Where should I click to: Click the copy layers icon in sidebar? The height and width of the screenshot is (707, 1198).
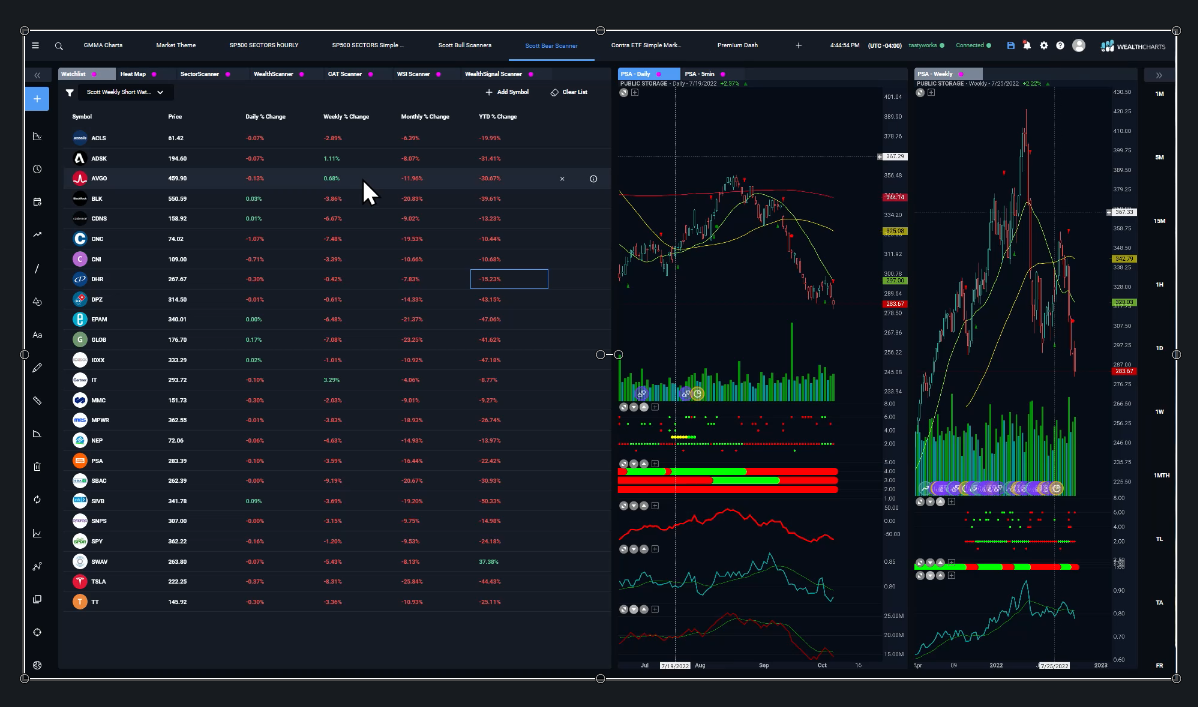pos(37,599)
